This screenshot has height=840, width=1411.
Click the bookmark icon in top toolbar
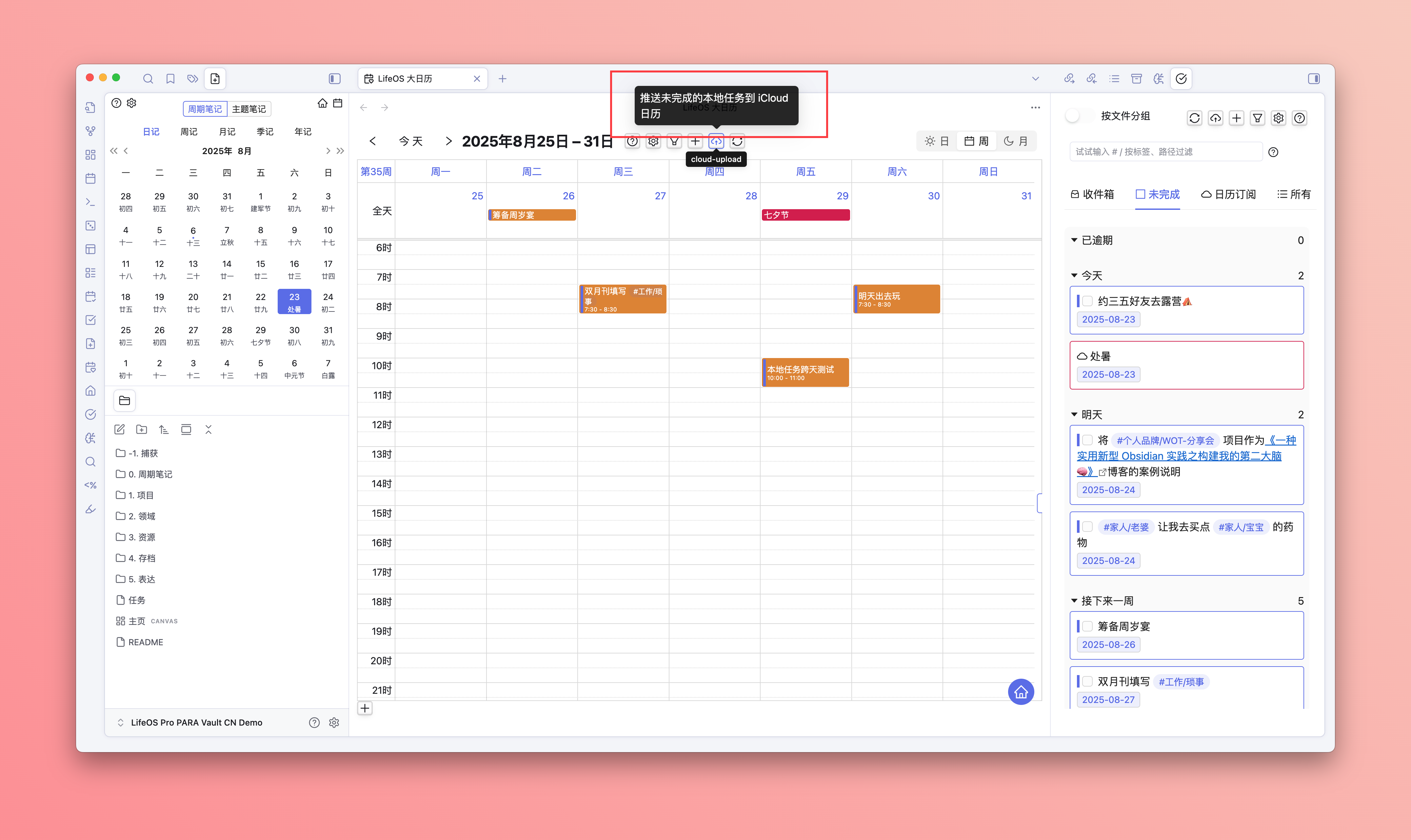170,79
